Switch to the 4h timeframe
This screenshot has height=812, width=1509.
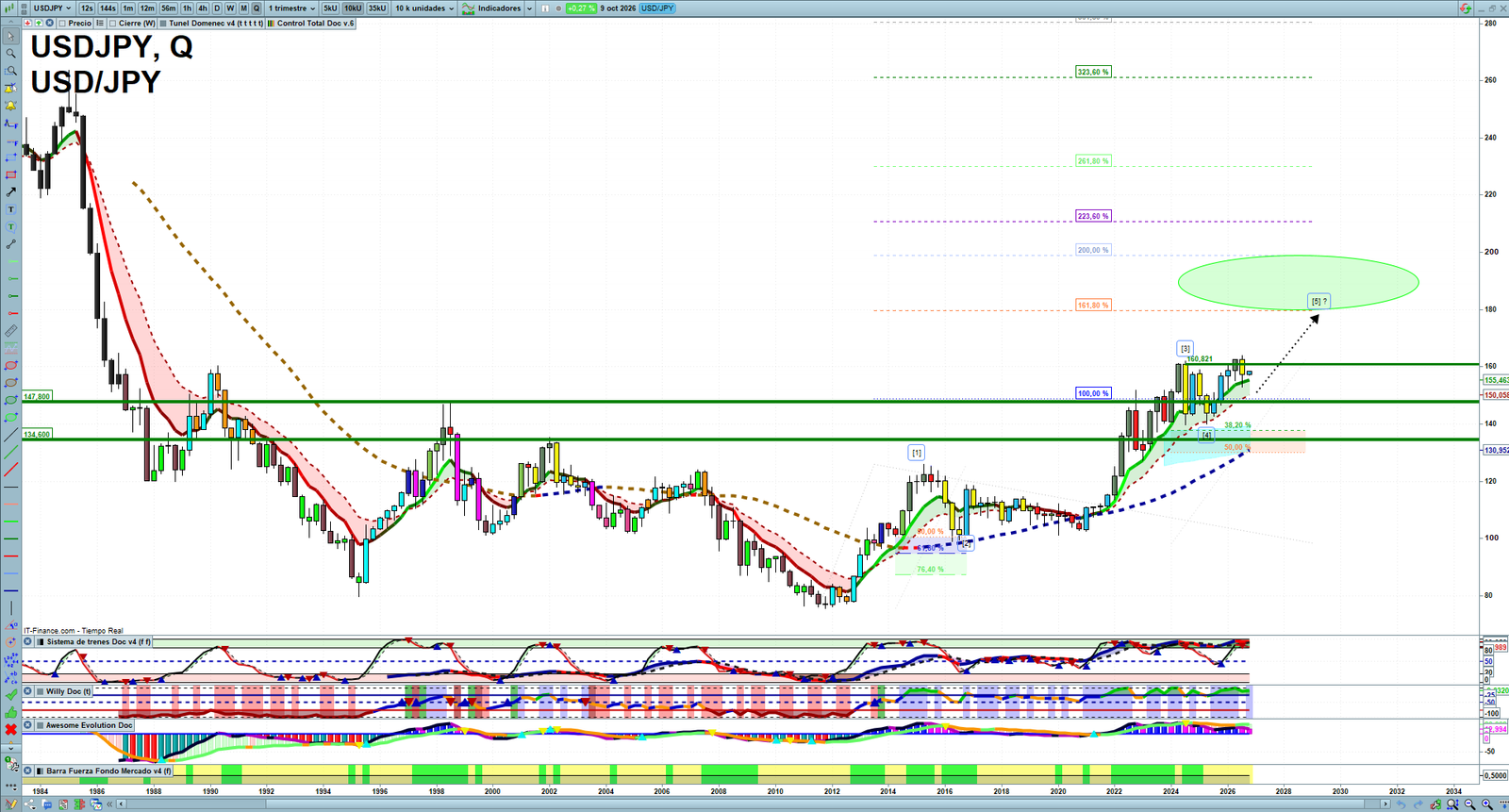[202, 8]
